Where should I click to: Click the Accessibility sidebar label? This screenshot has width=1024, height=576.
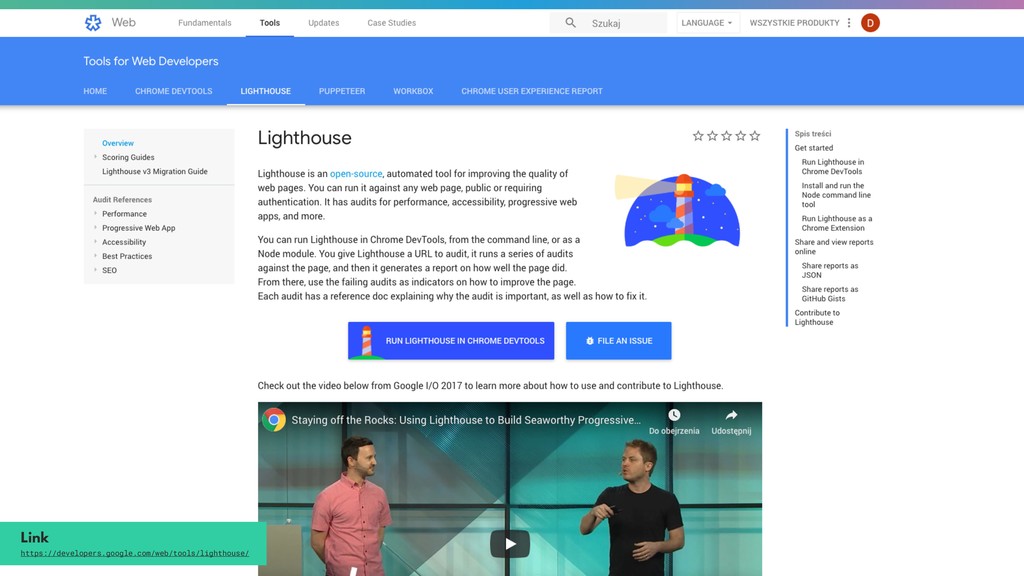coord(124,242)
